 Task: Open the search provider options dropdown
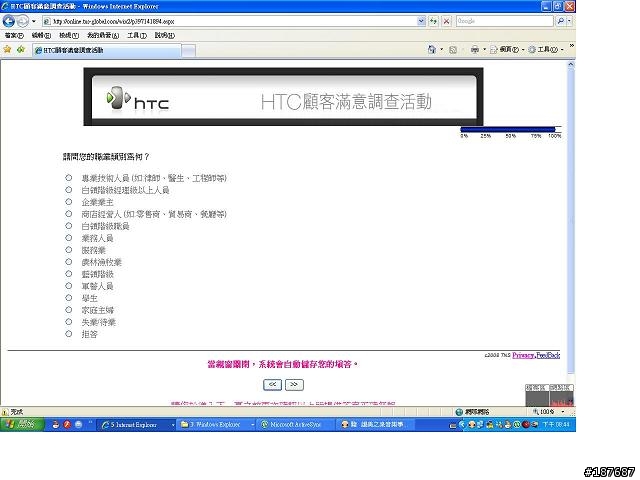(x=569, y=21)
